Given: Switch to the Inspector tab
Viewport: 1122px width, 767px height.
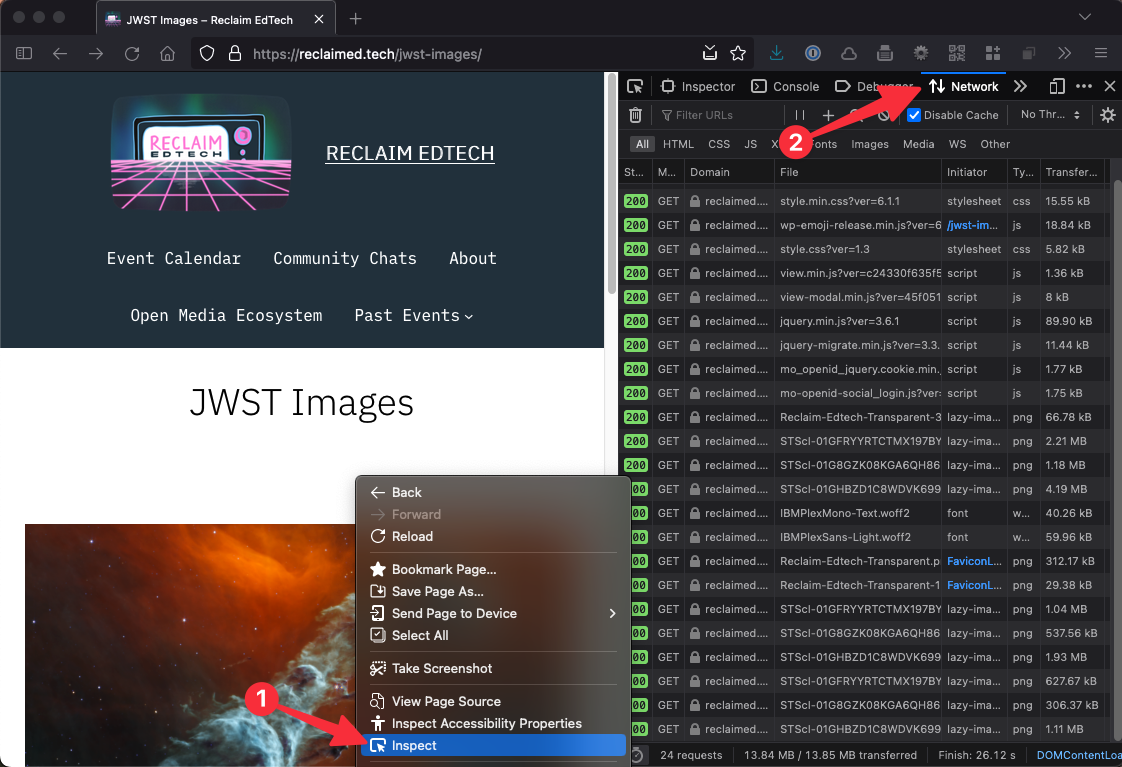Looking at the screenshot, I should click(698, 87).
